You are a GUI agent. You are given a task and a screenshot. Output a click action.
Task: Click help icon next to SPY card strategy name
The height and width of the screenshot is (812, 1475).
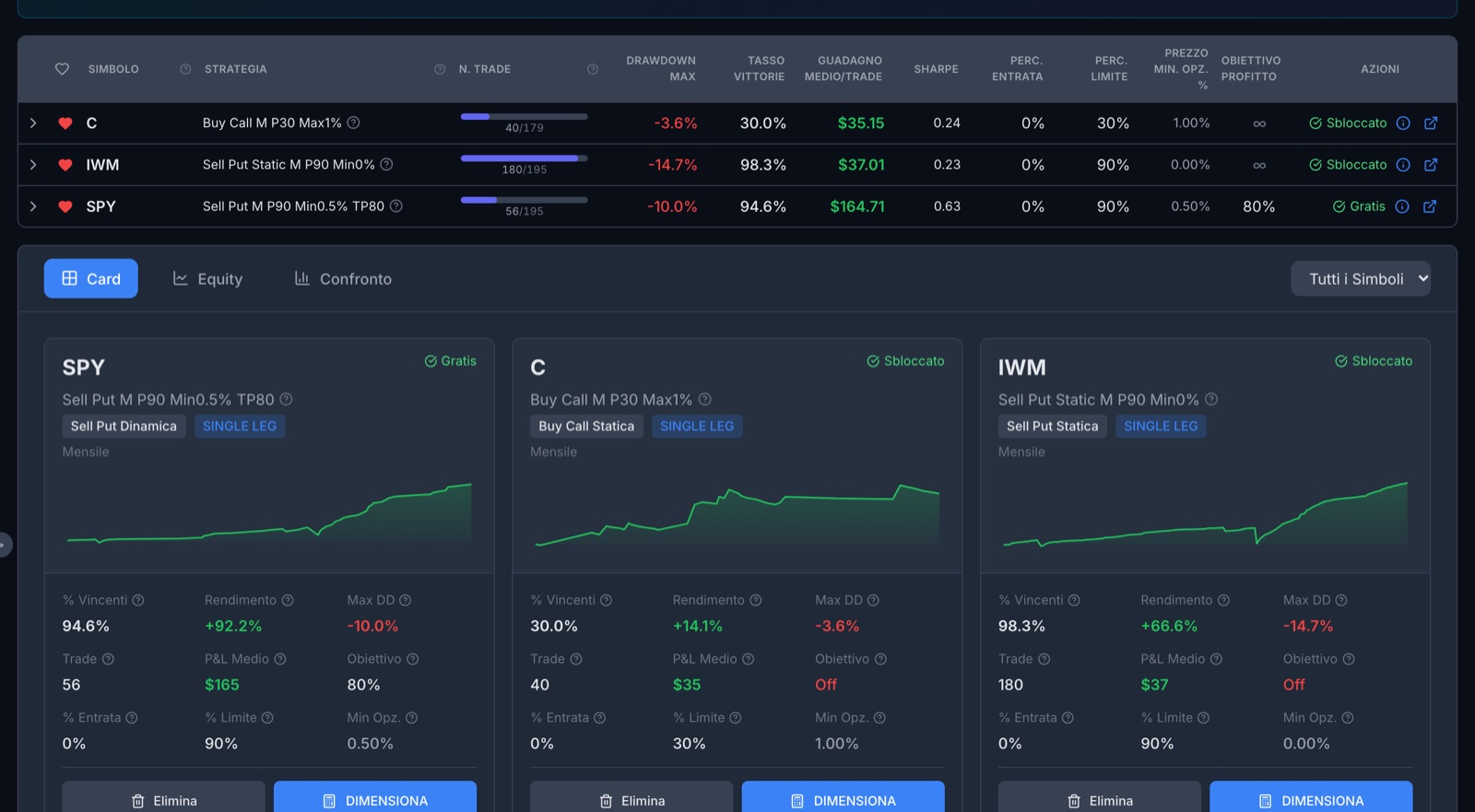[x=286, y=399]
